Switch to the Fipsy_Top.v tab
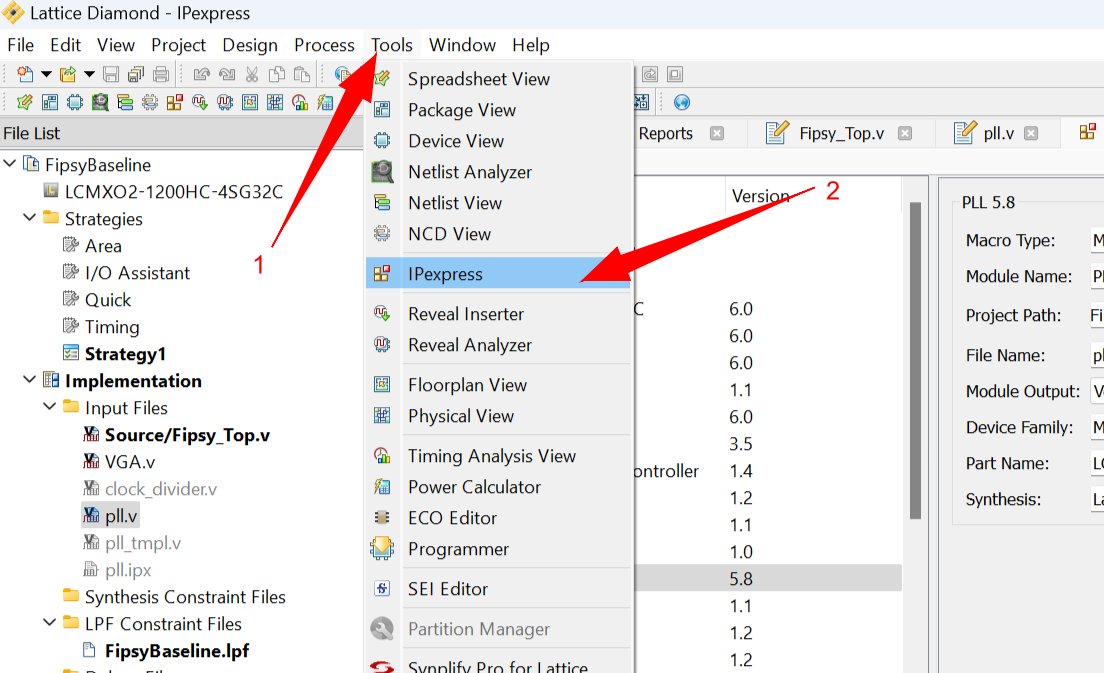 [x=841, y=133]
